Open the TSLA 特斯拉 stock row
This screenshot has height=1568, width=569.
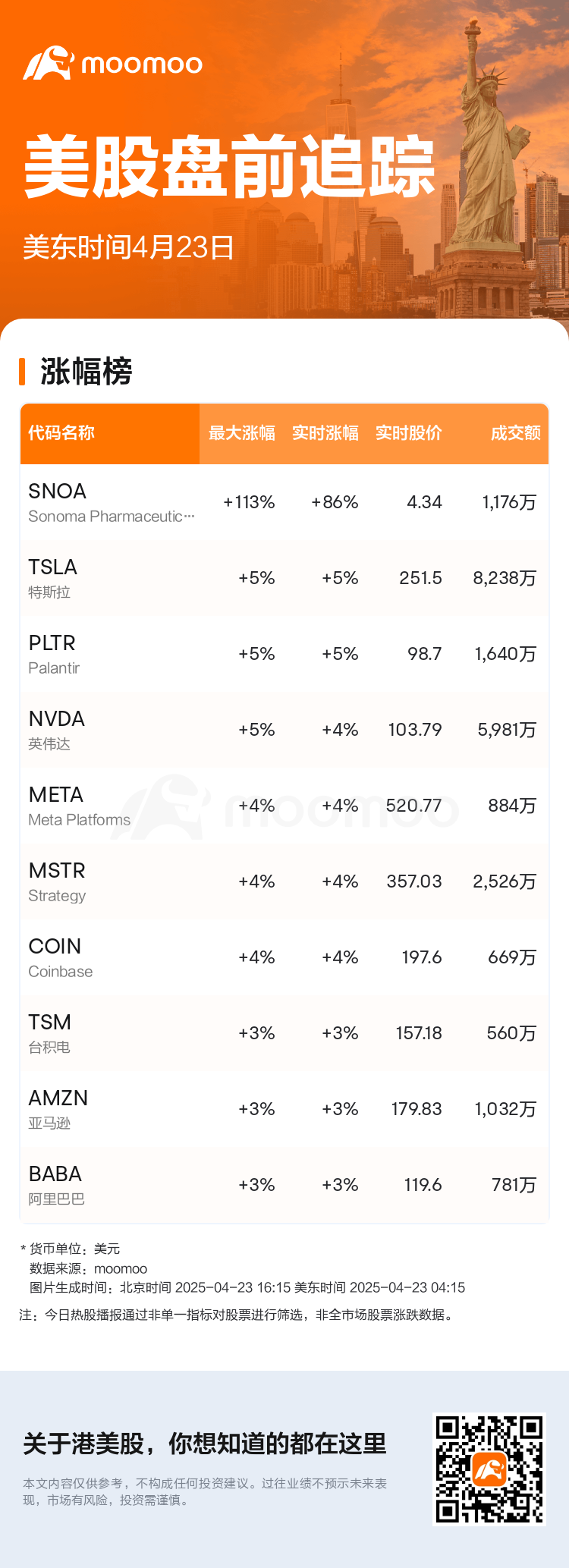(284, 578)
